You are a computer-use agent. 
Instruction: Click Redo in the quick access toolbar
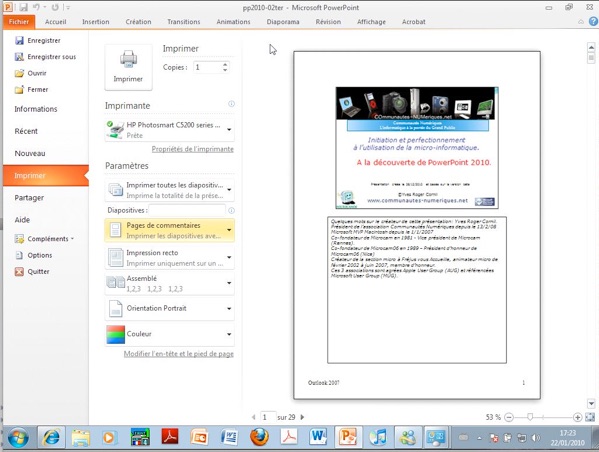55,7
